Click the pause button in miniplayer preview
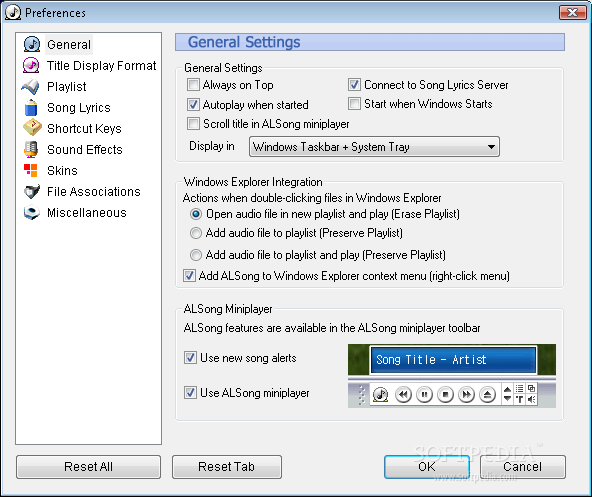 pyautogui.click(x=424, y=395)
